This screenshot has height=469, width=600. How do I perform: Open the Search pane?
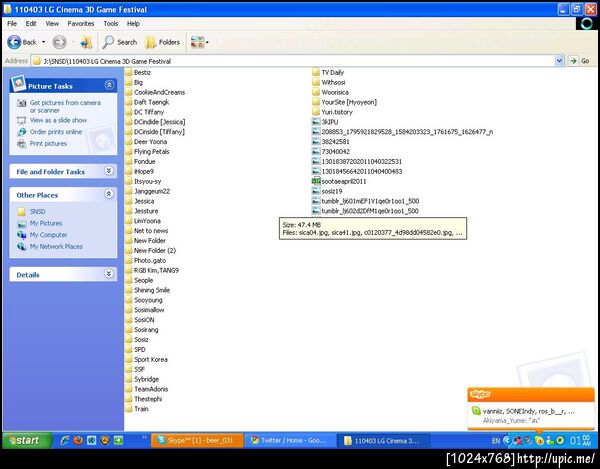(x=119, y=42)
